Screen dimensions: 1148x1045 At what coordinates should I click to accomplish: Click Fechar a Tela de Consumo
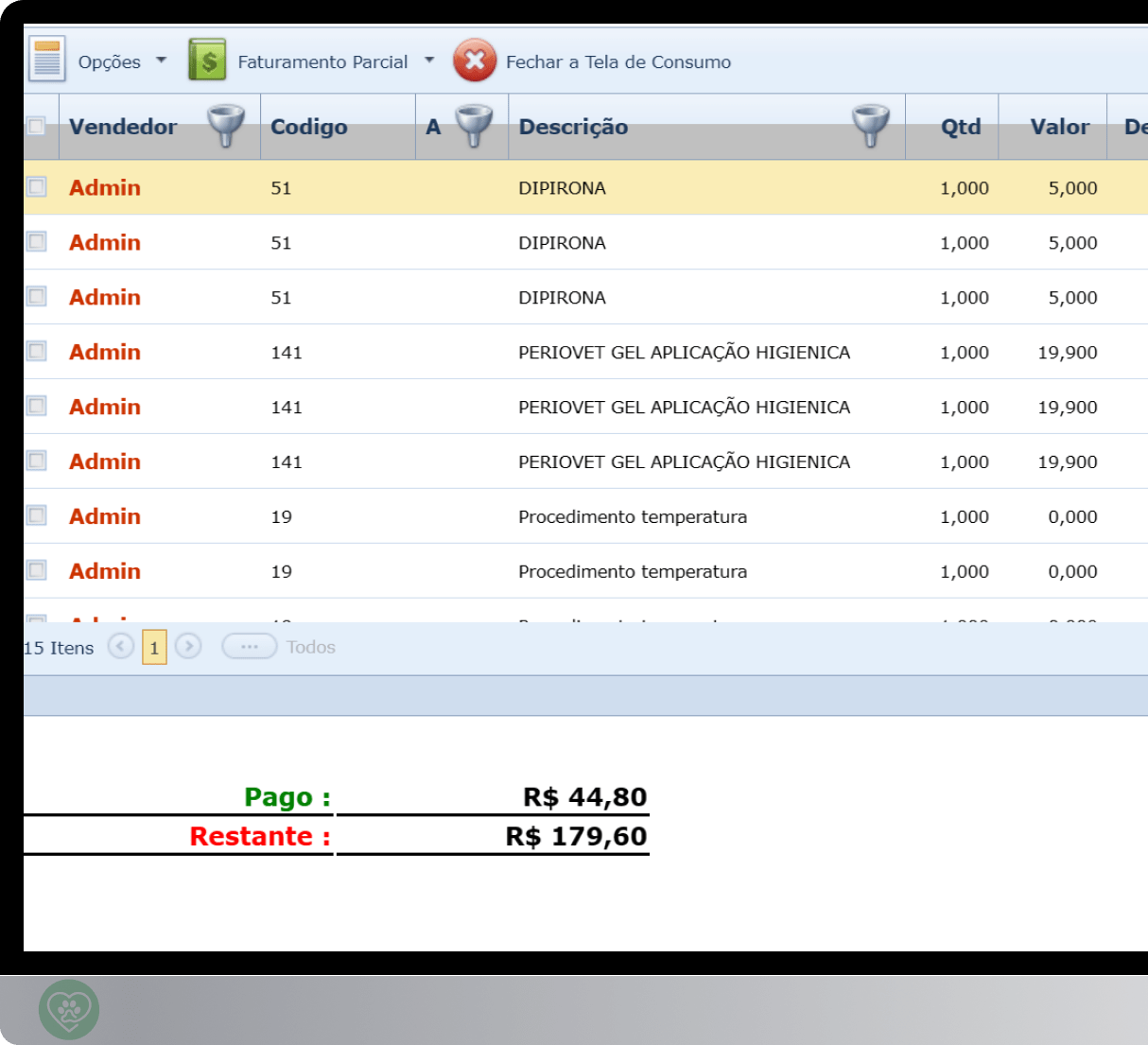click(618, 62)
